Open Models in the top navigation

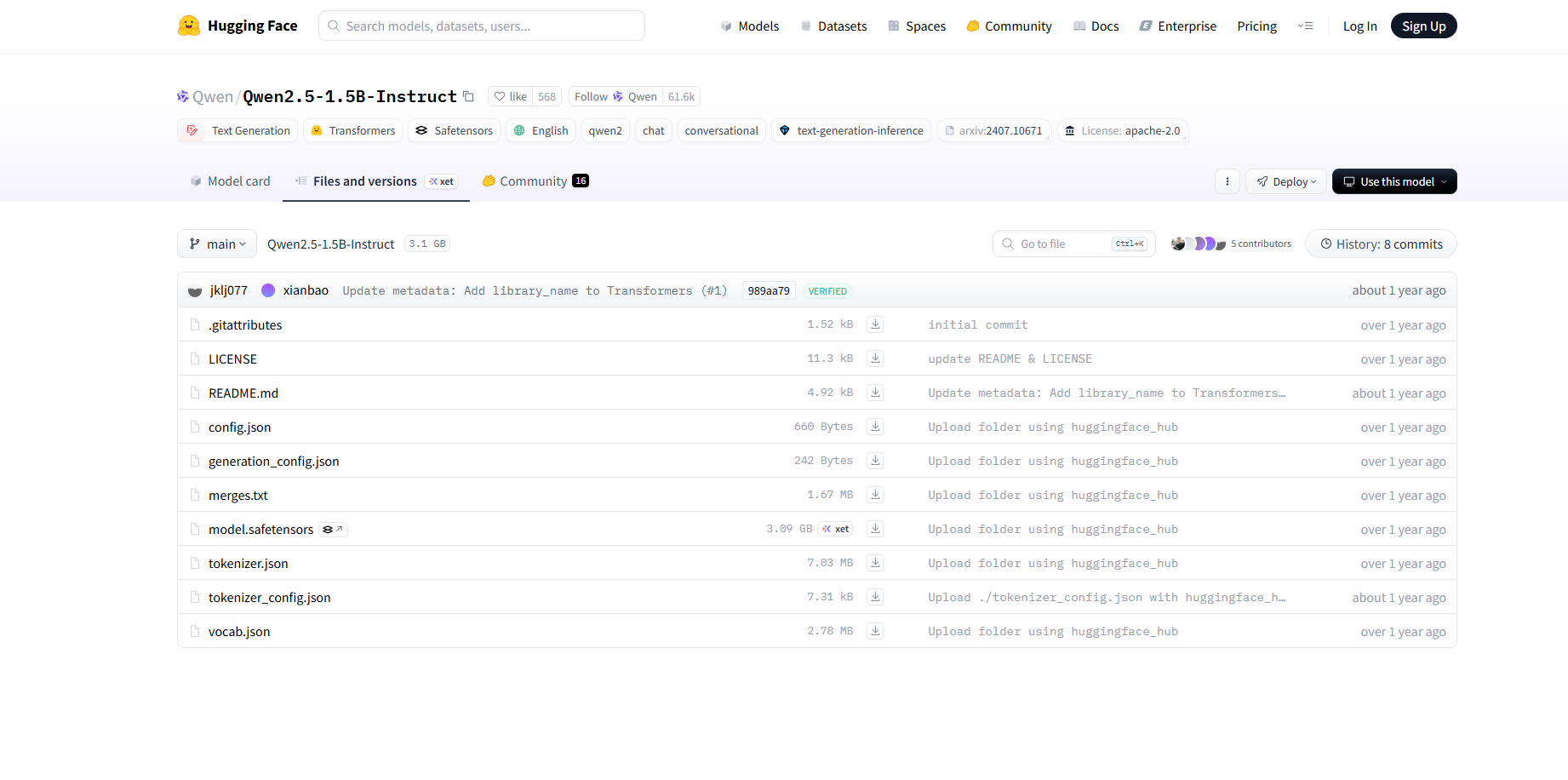(749, 26)
